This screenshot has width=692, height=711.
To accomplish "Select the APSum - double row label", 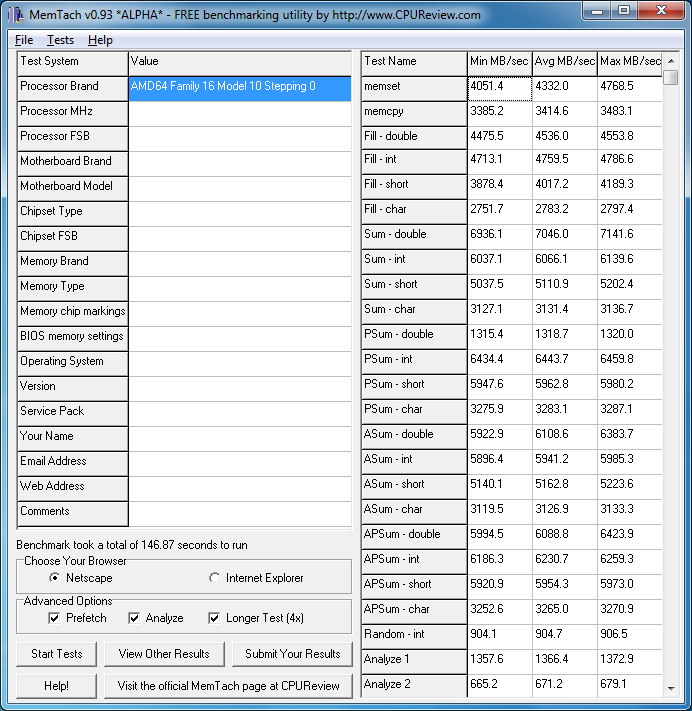I will [x=414, y=537].
